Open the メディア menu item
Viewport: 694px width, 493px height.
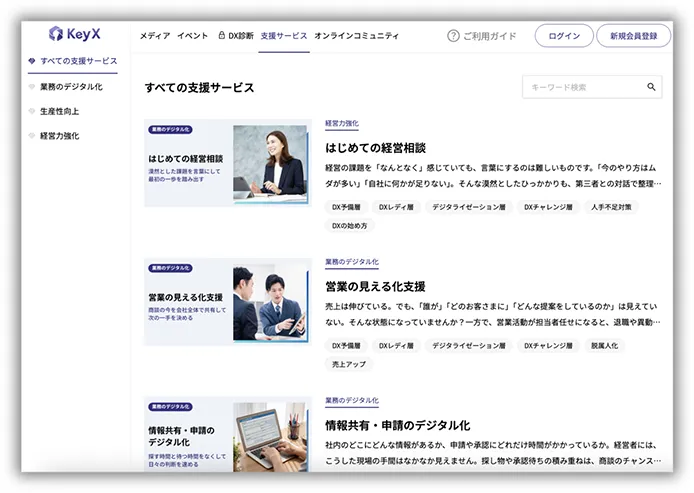155,36
